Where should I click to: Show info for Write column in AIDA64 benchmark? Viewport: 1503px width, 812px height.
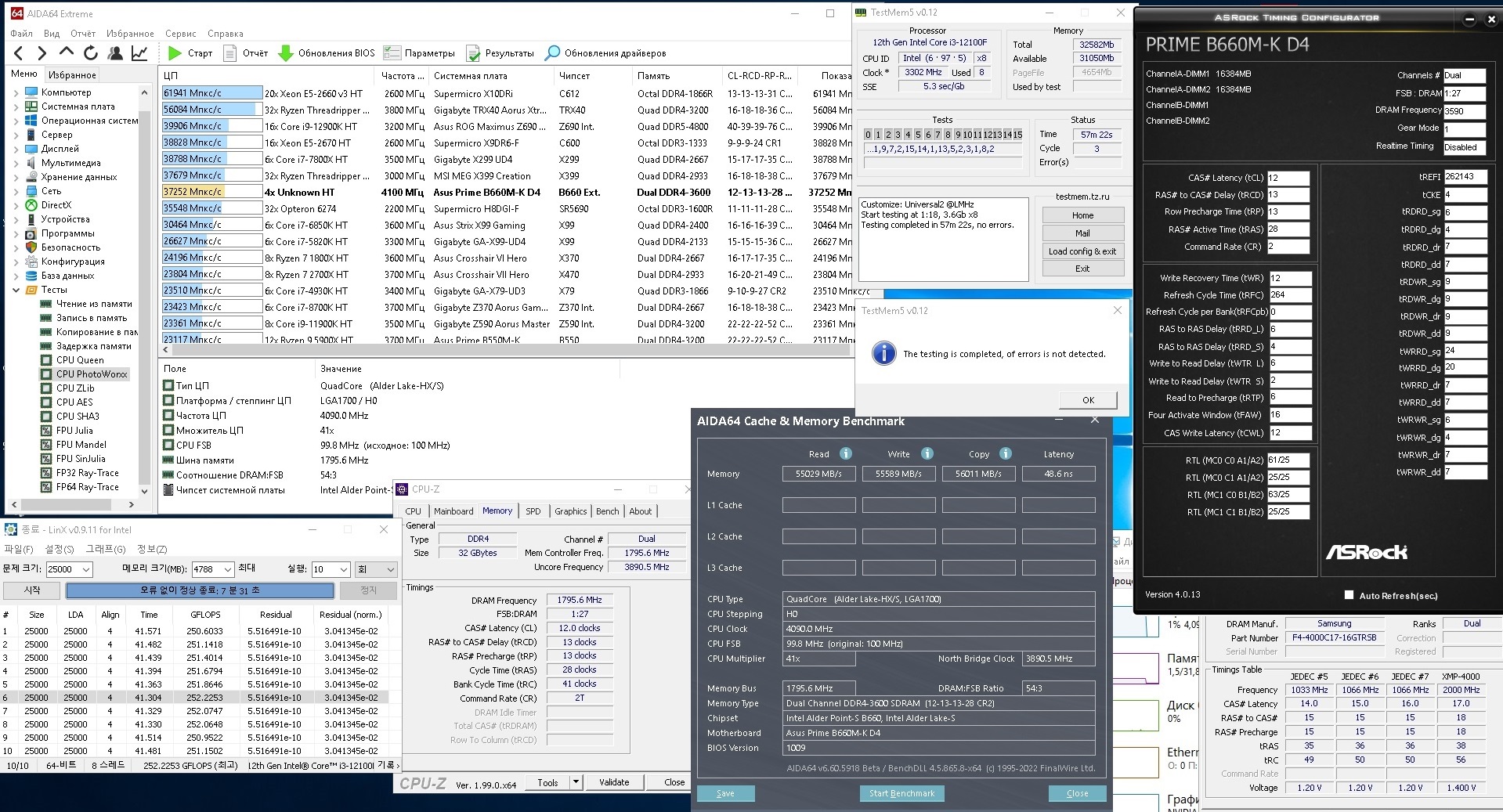tap(927, 453)
